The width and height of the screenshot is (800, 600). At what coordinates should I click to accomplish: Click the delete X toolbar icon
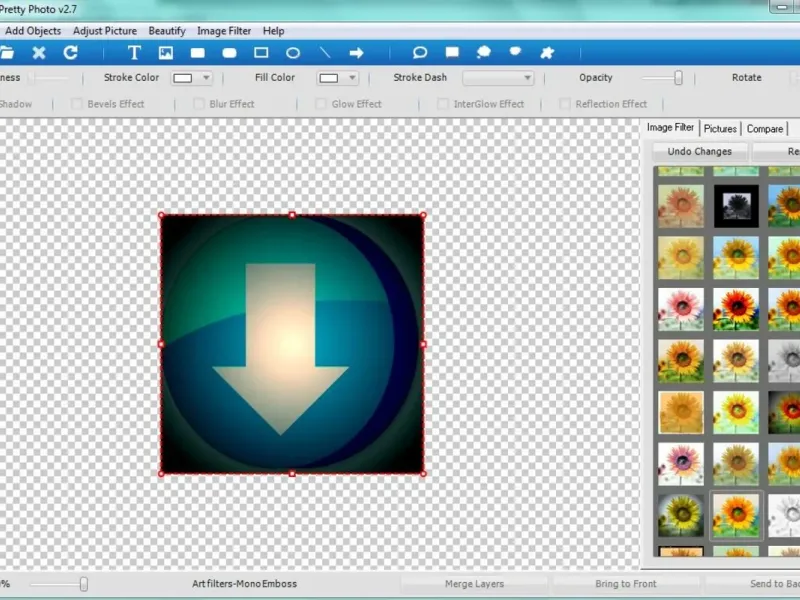coord(39,53)
